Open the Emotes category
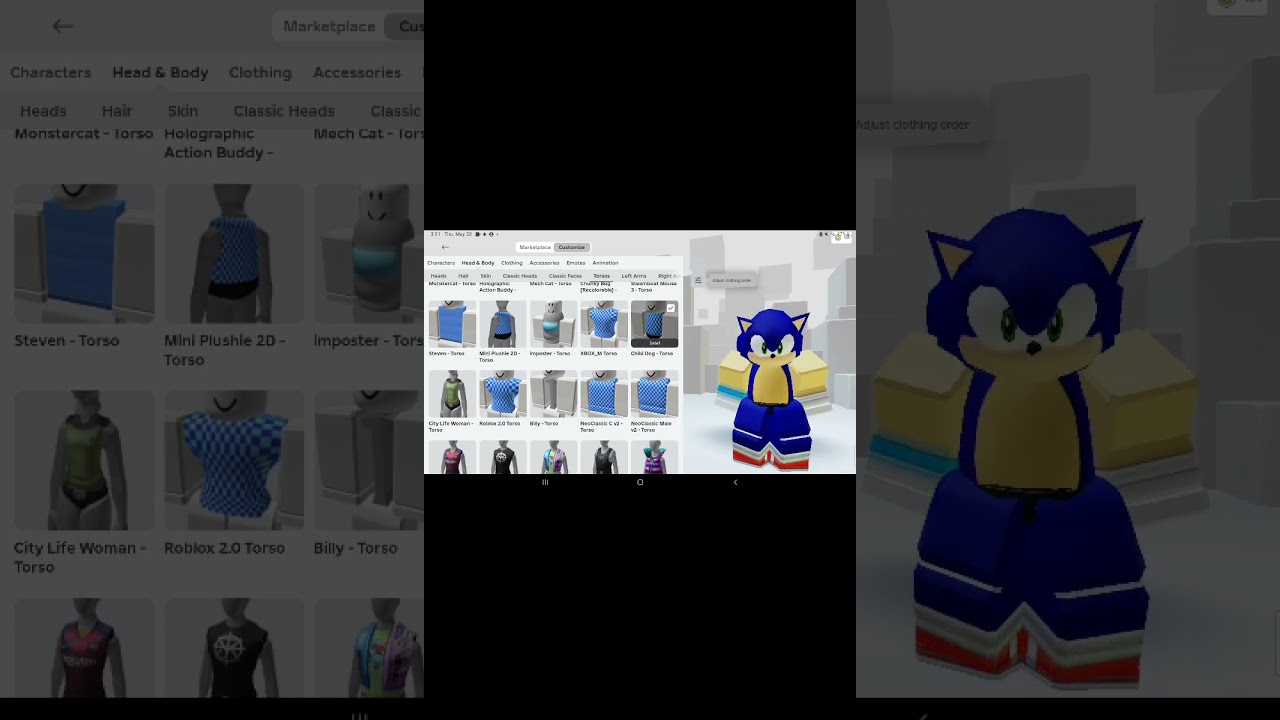This screenshot has width=1280, height=720. click(576, 263)
